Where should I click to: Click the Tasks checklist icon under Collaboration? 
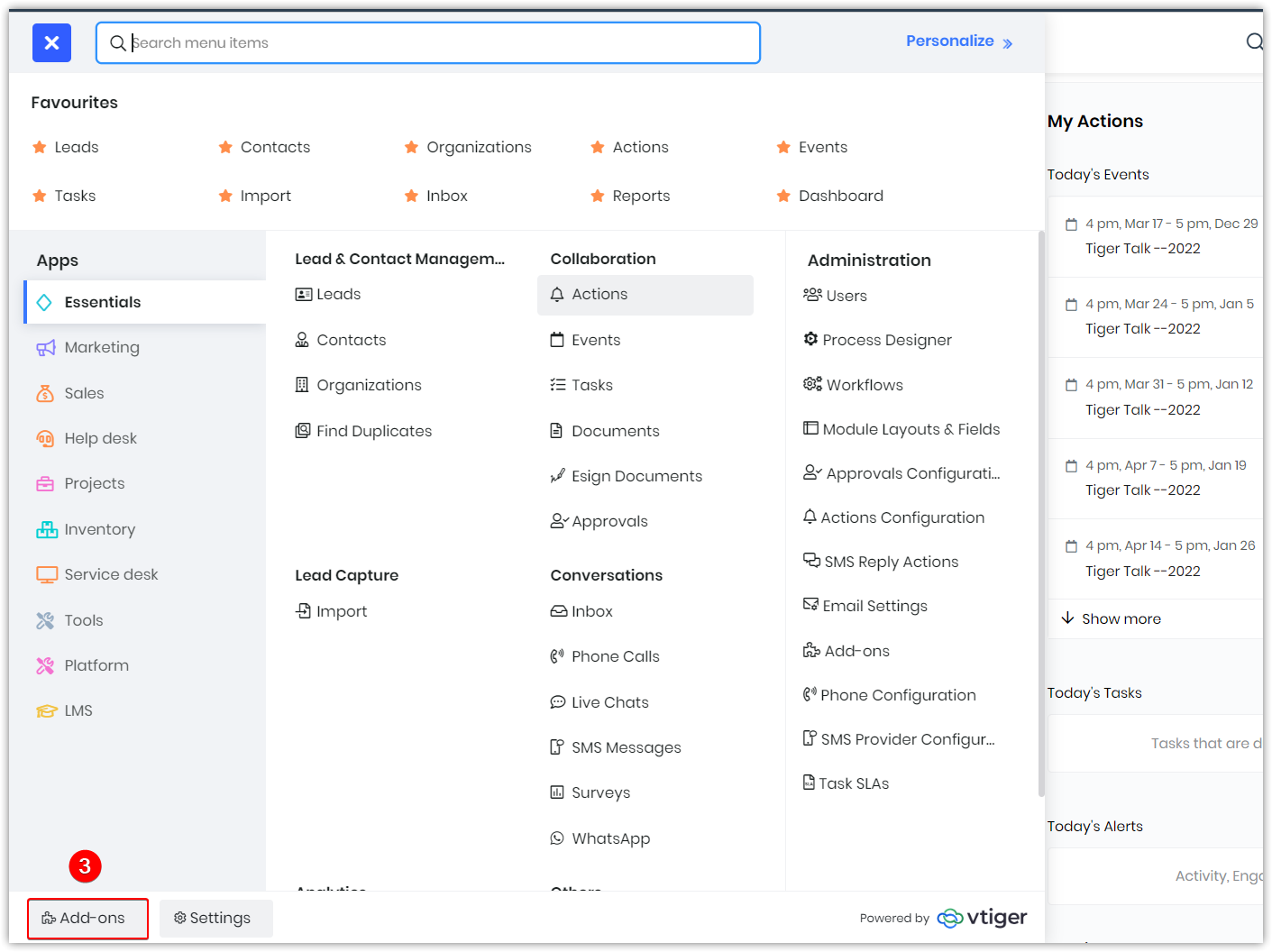[x=558, y=385]
